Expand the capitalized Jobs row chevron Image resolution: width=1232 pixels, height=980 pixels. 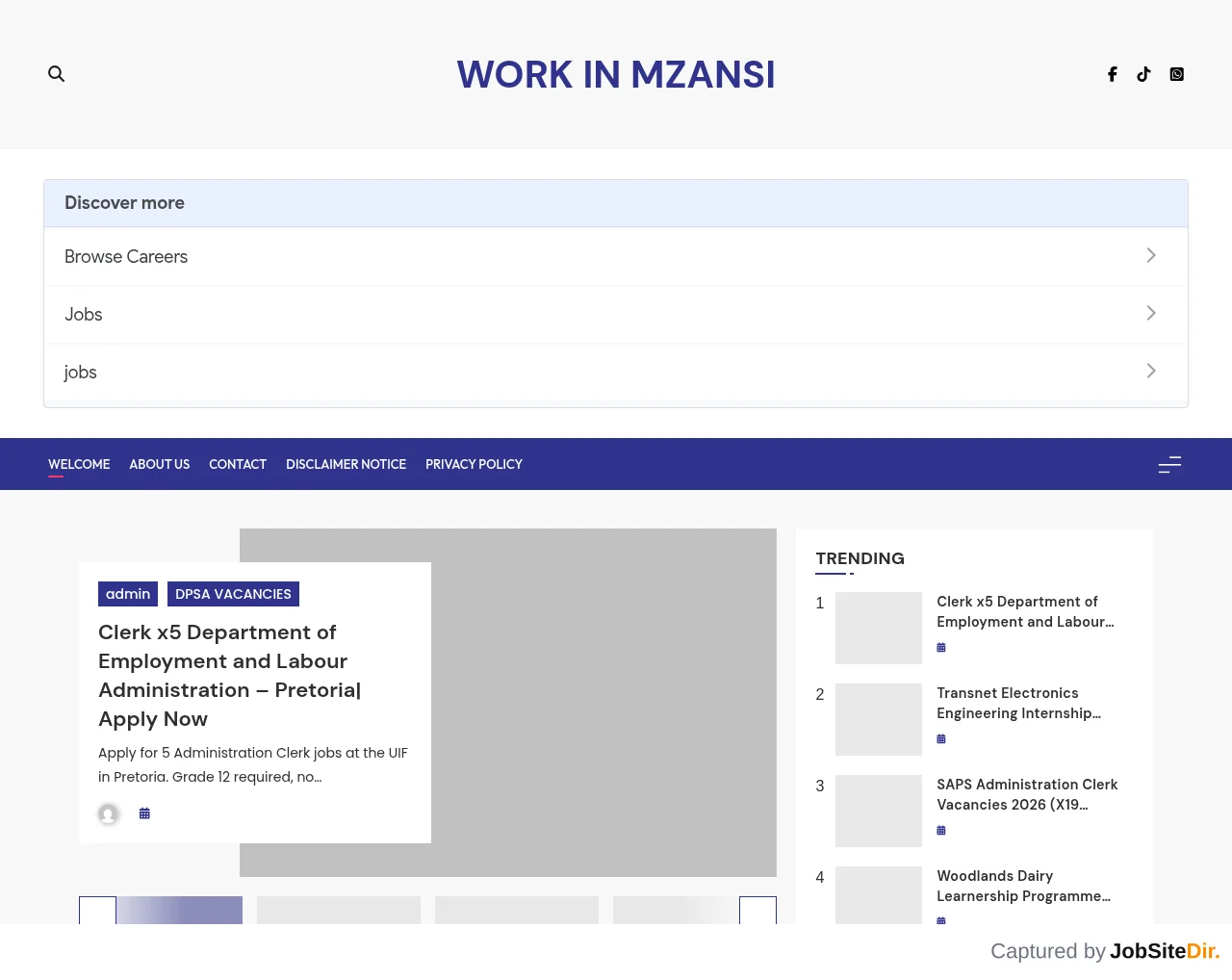(1151, 313)
